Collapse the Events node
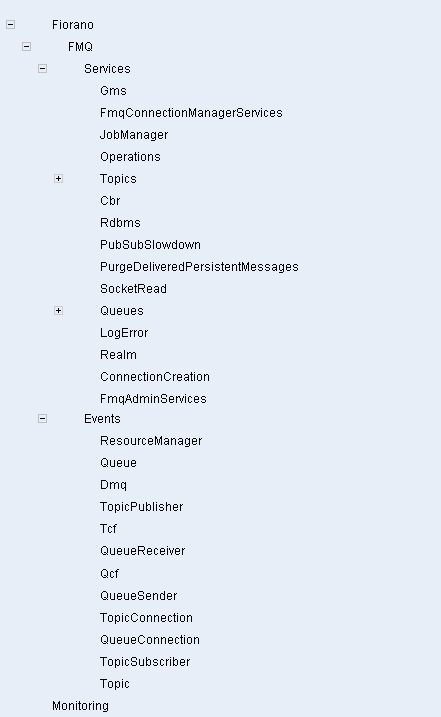The image size is (441, 717). [43, 419]
